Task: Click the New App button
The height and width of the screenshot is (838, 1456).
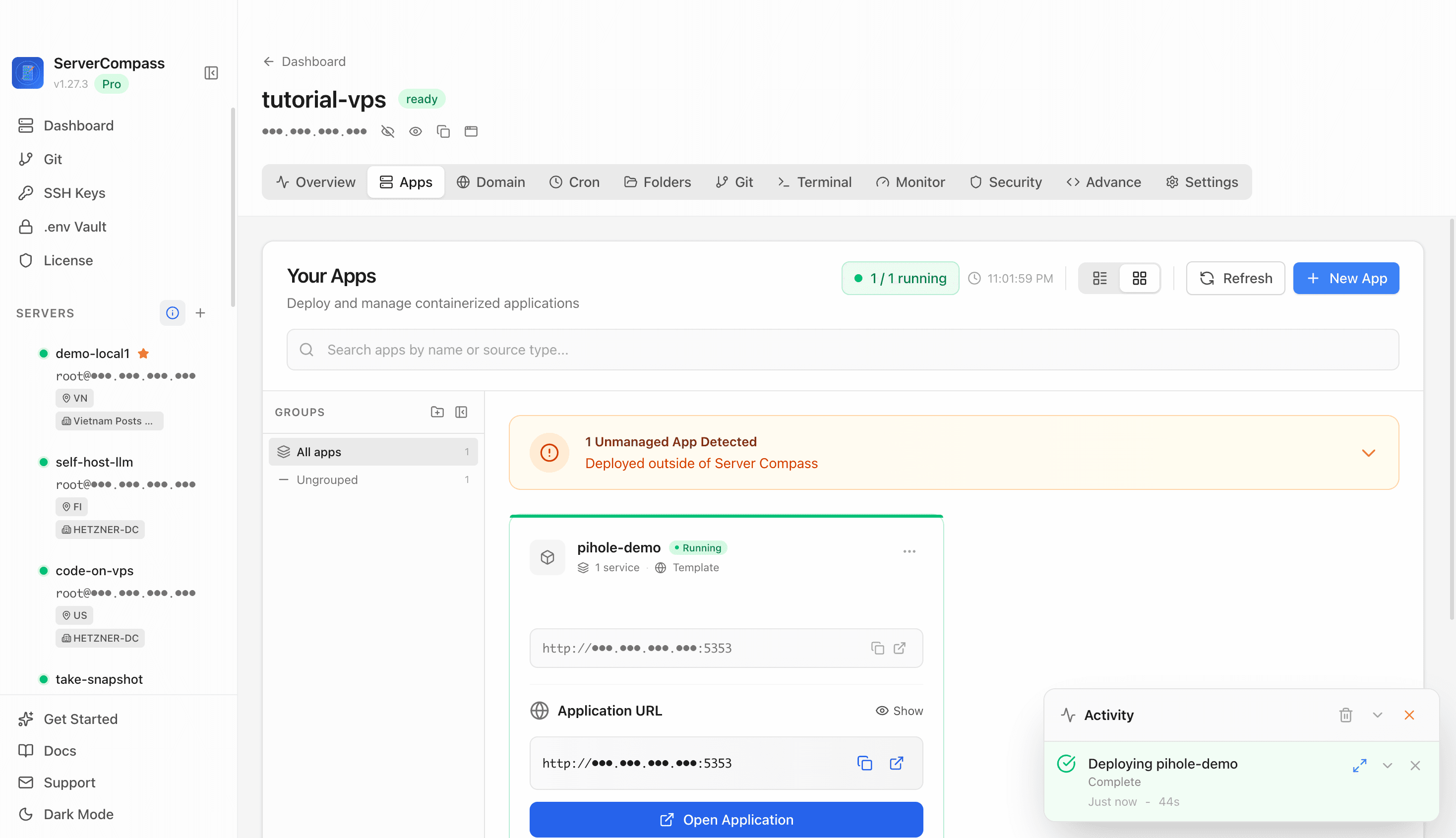Action: (1346, 279)
